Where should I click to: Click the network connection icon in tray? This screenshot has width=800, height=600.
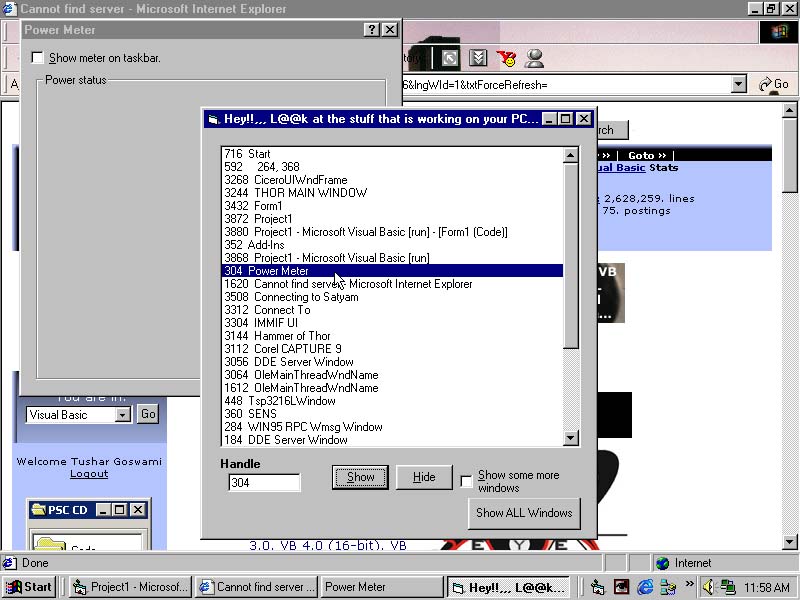pos(728,587)
